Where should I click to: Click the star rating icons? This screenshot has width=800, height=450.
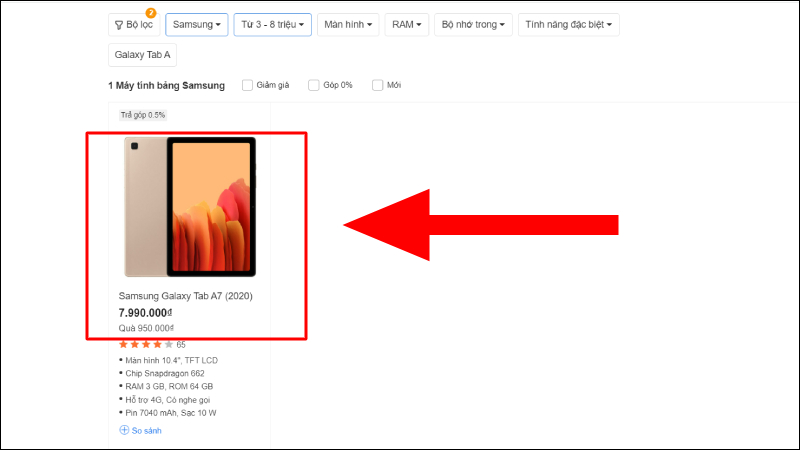pos(146,344)
